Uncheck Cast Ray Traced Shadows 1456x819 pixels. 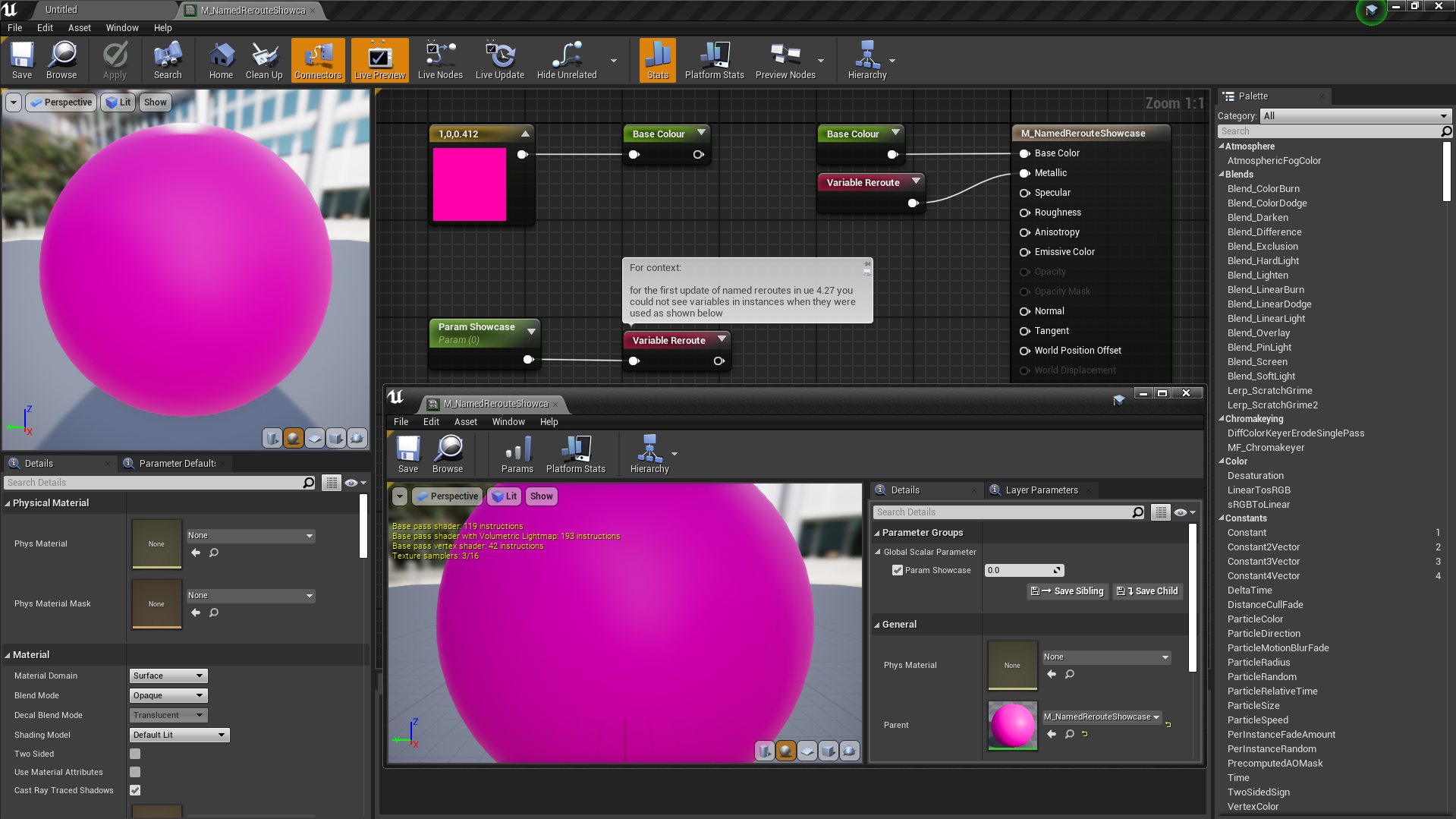pyautogui.click(x=135, y=790)
